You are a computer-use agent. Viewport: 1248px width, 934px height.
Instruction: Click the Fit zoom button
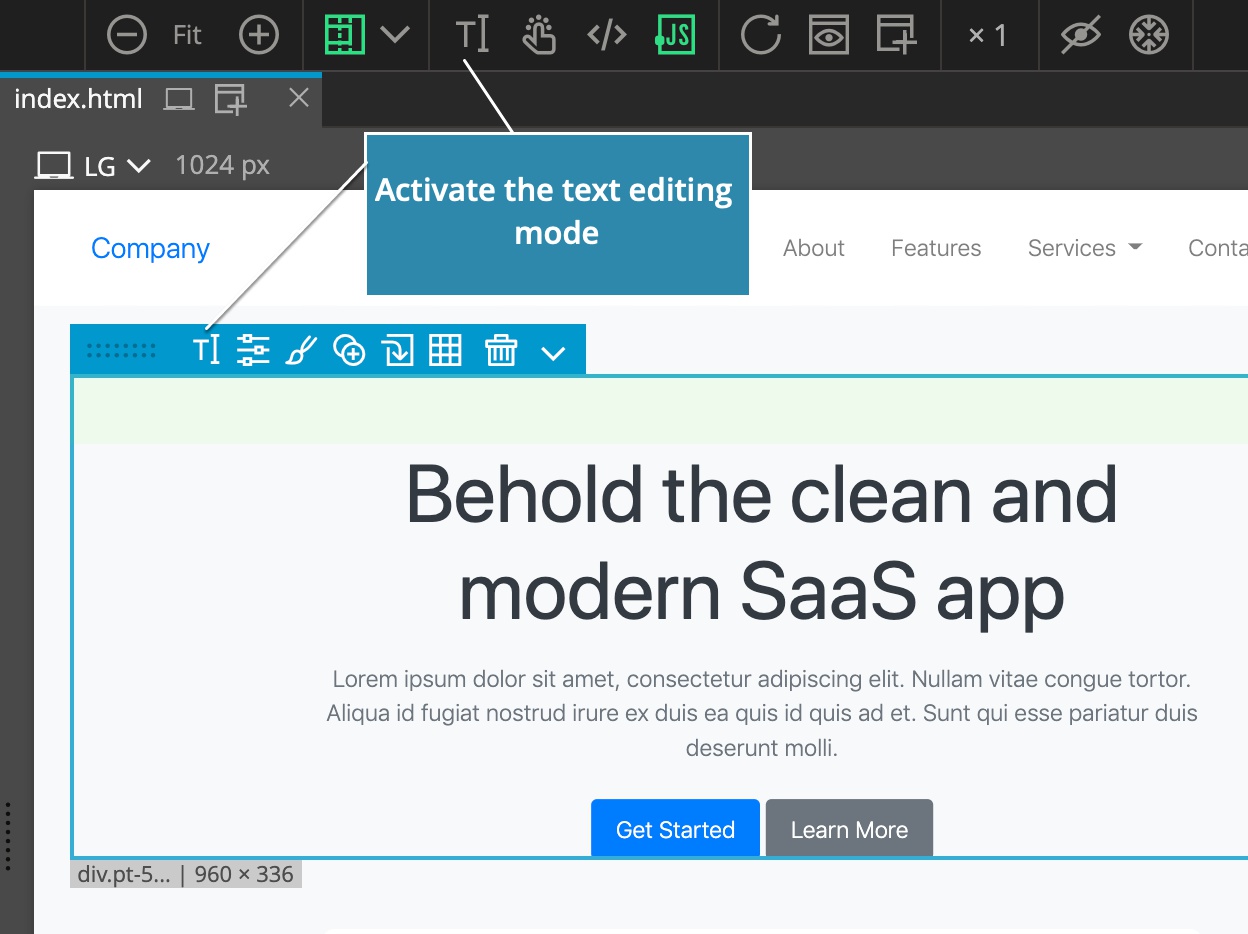[x=187, y=35]
